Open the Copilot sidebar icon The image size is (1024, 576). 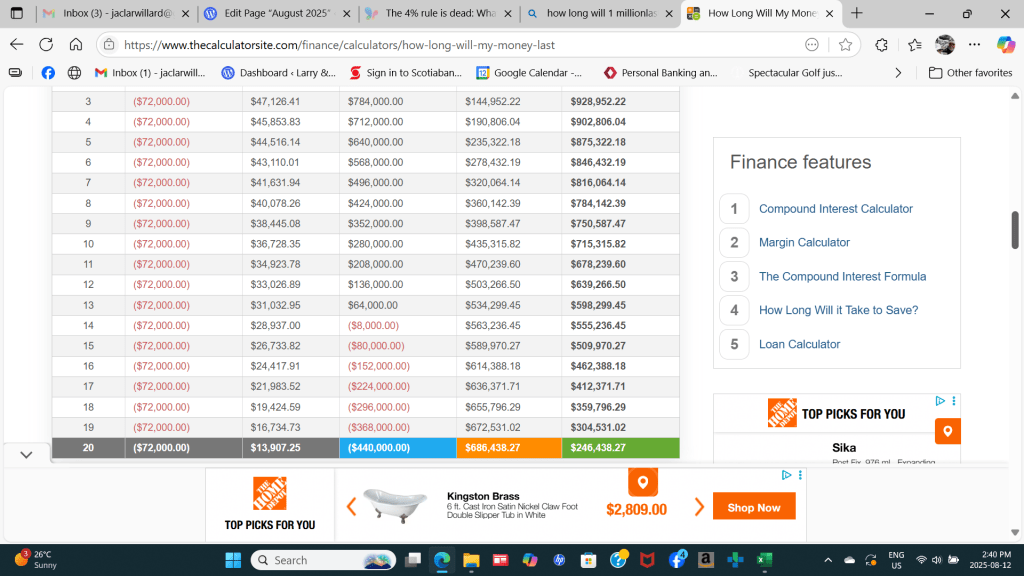click(1006, 45)
